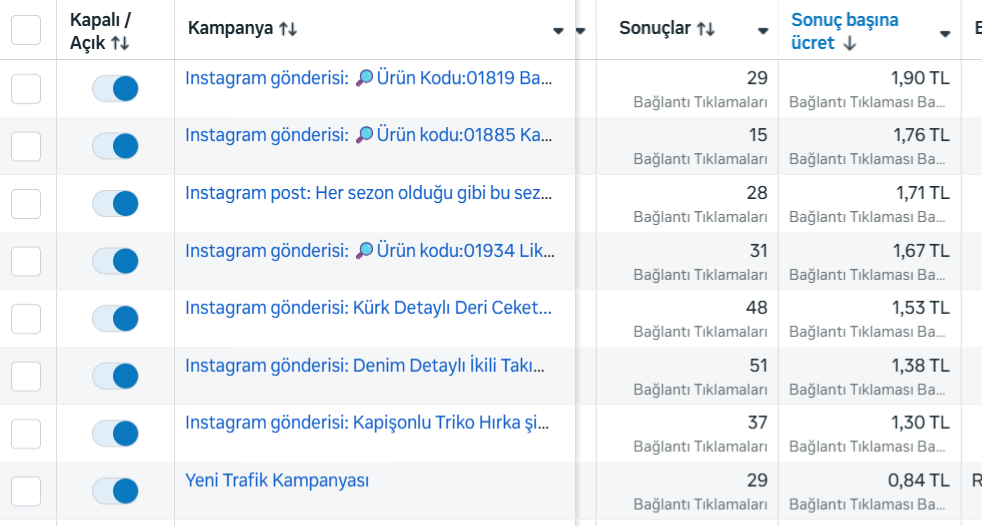Turn off Ürün kodu:01885 campaign toggle
The height and width of the screenshot is (526, 982).
[x=115, y=147]
